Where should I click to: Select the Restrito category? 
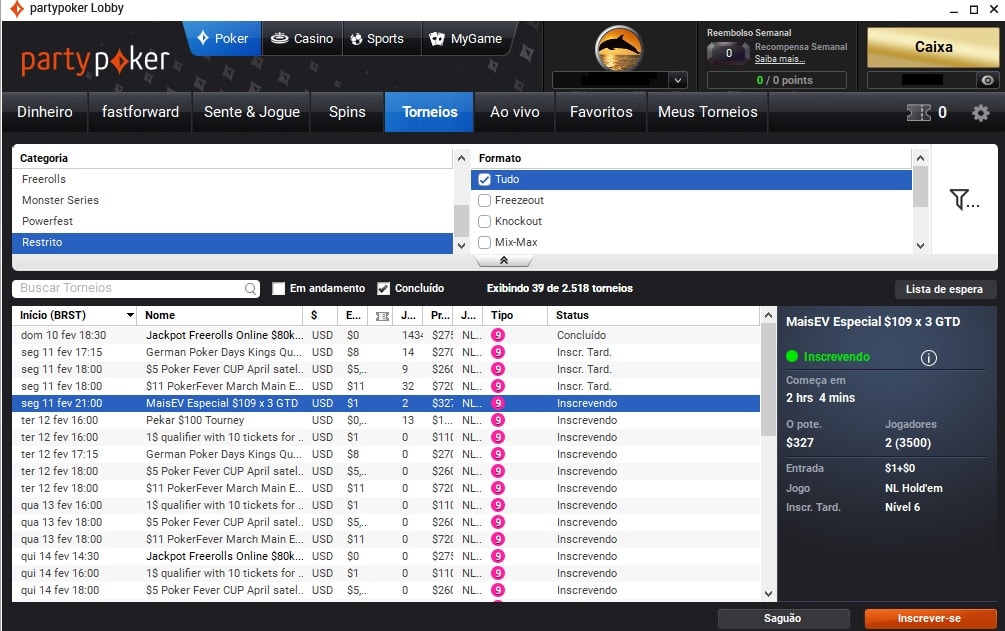point(233,242)
